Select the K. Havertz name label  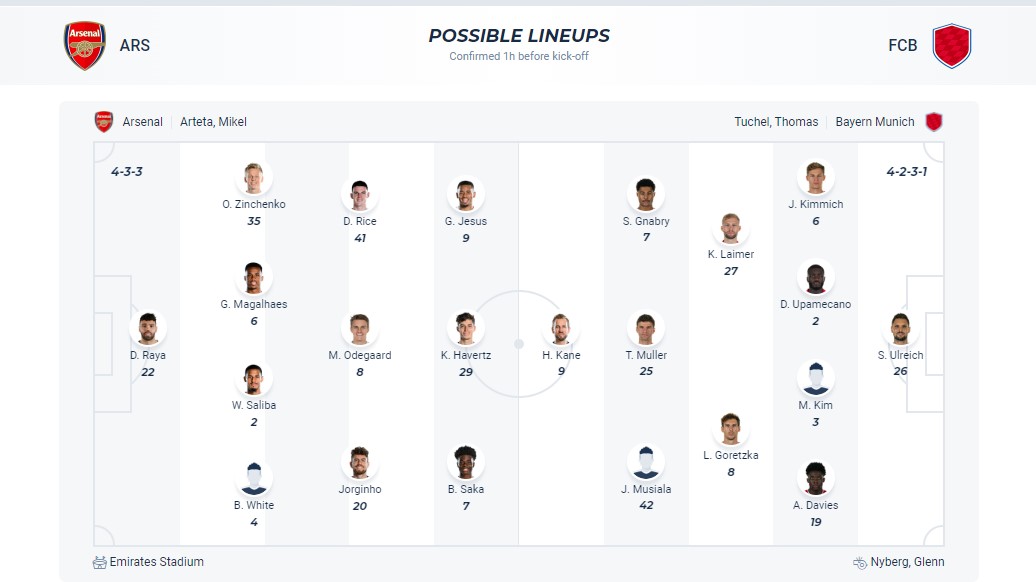point(466,355)
